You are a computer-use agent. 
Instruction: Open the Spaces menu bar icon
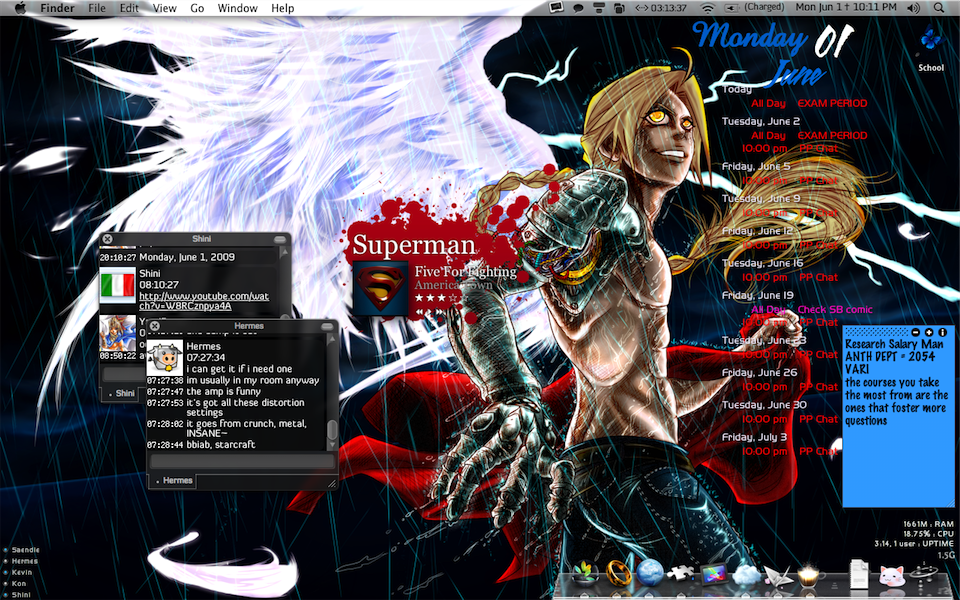coord(618,8)
